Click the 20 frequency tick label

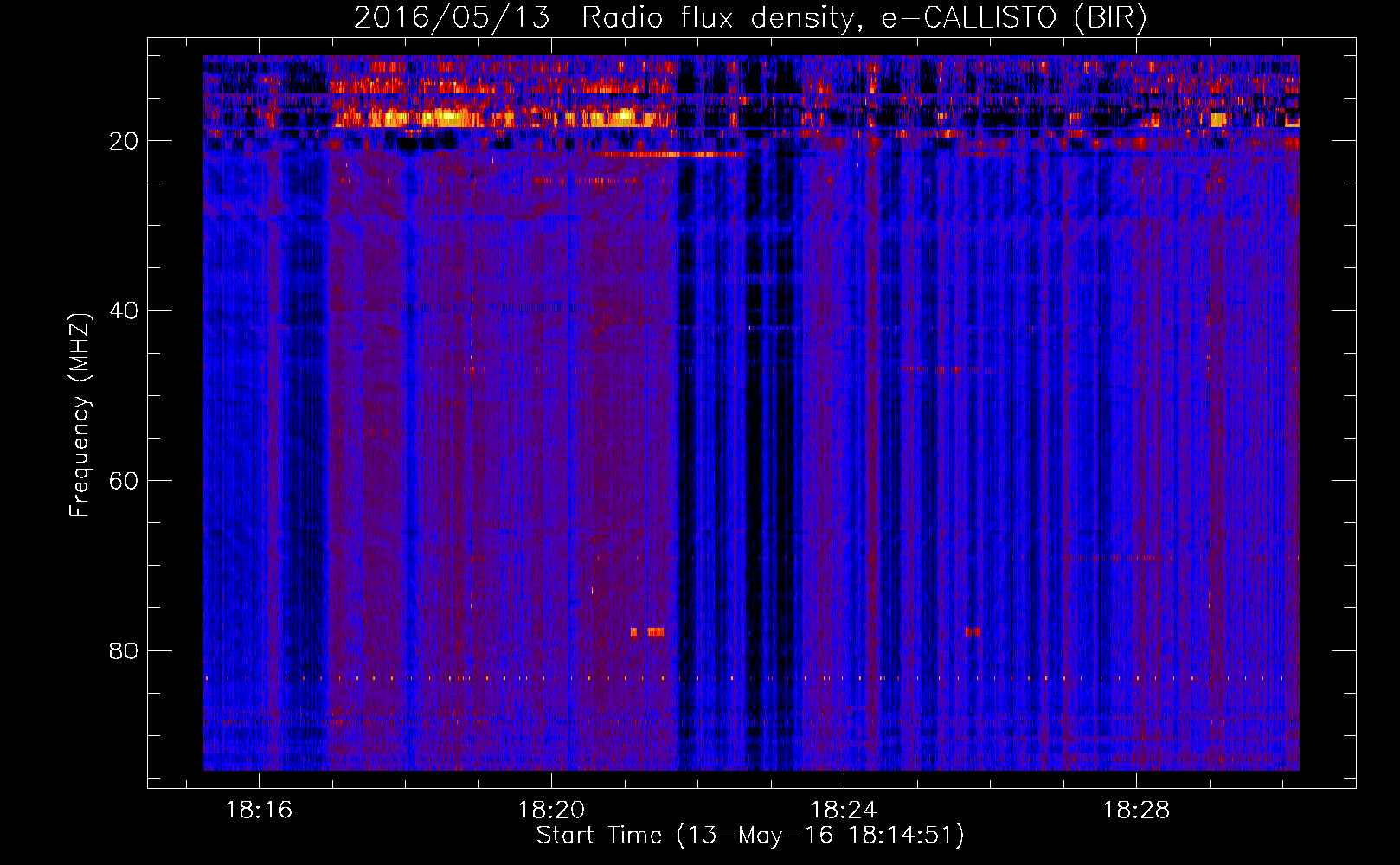[124, 141]
